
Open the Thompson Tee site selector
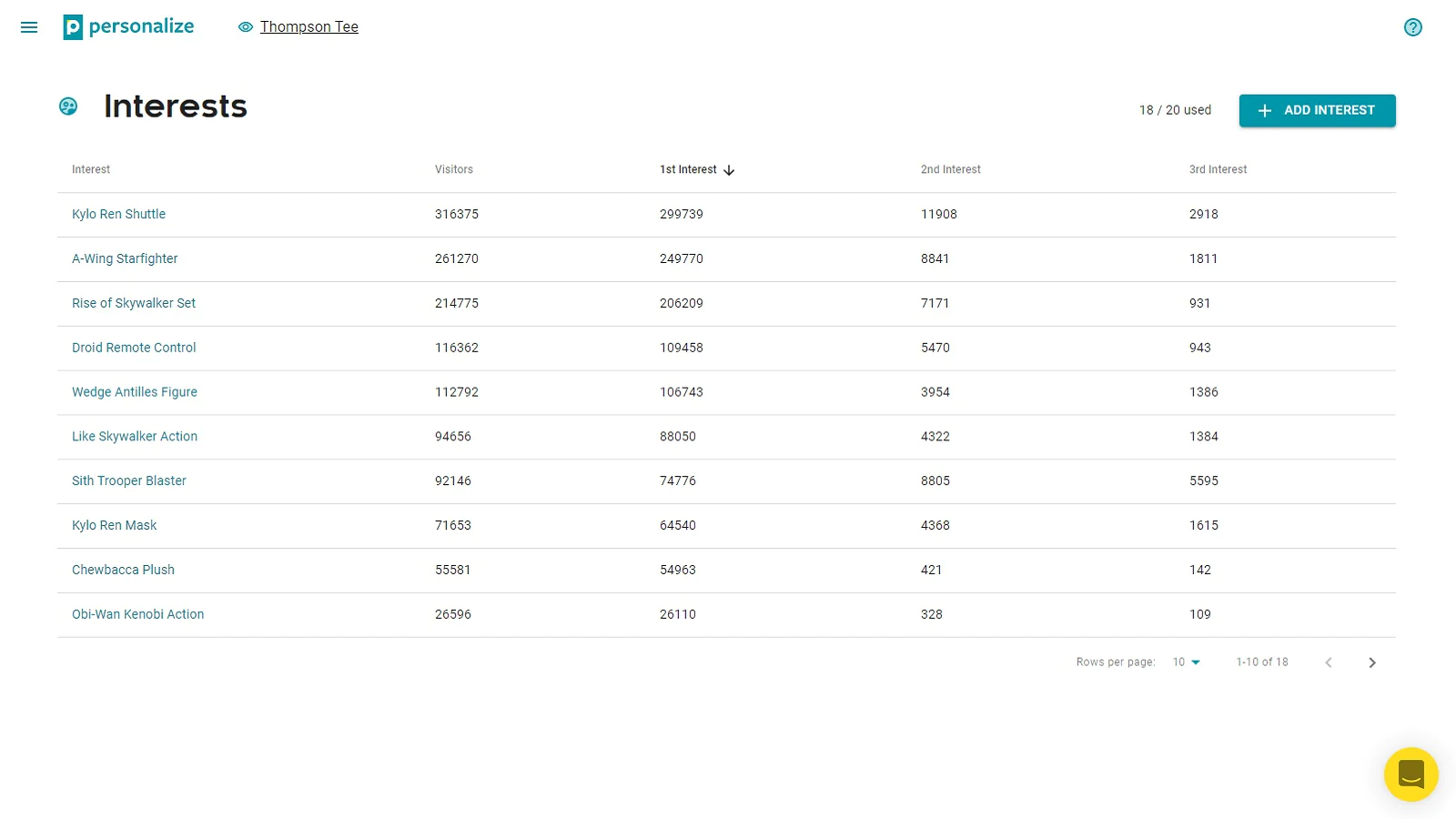click(x=309, y=27)
